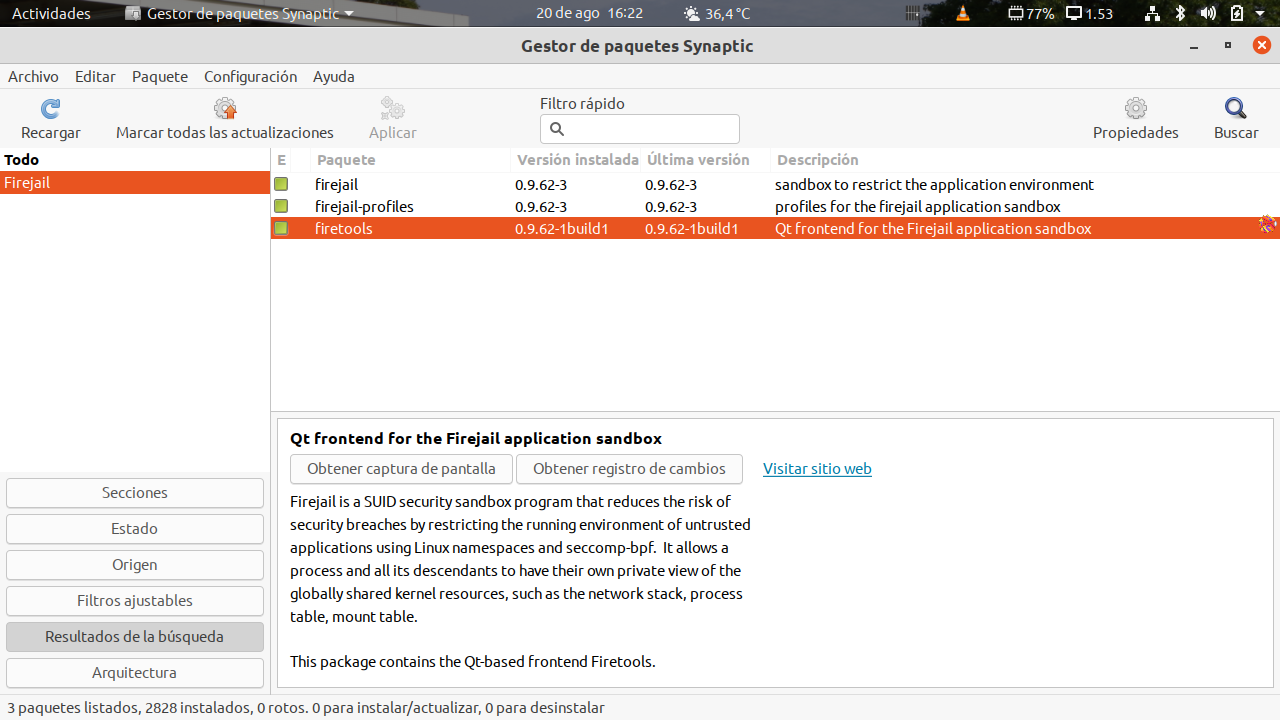Click the magnifier icon in quick filter
The height and width of the screenshot is (720, 1280).
point(558,129)
